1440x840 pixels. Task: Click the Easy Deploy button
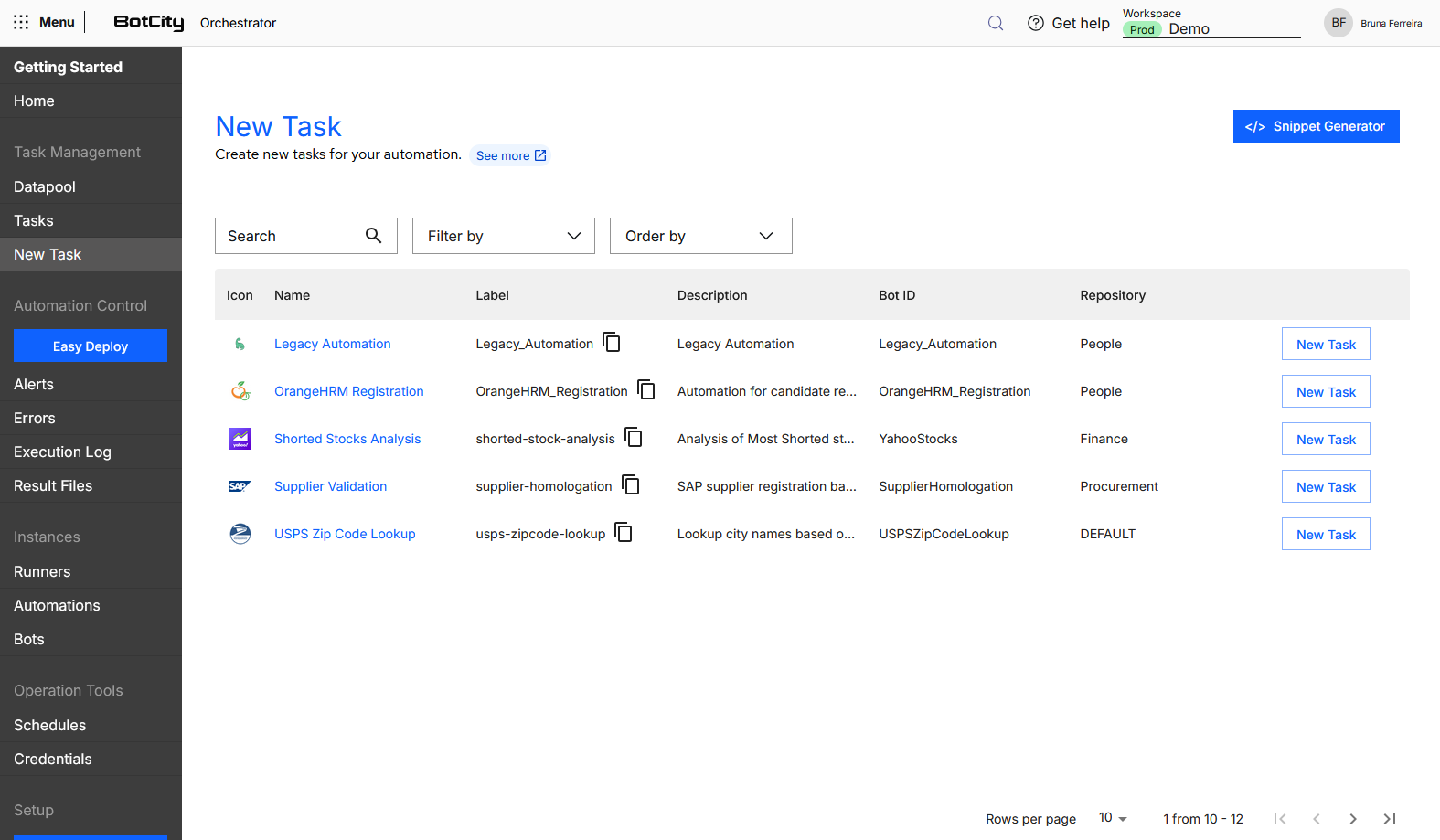pyautogui.click(x=91, y=346)
